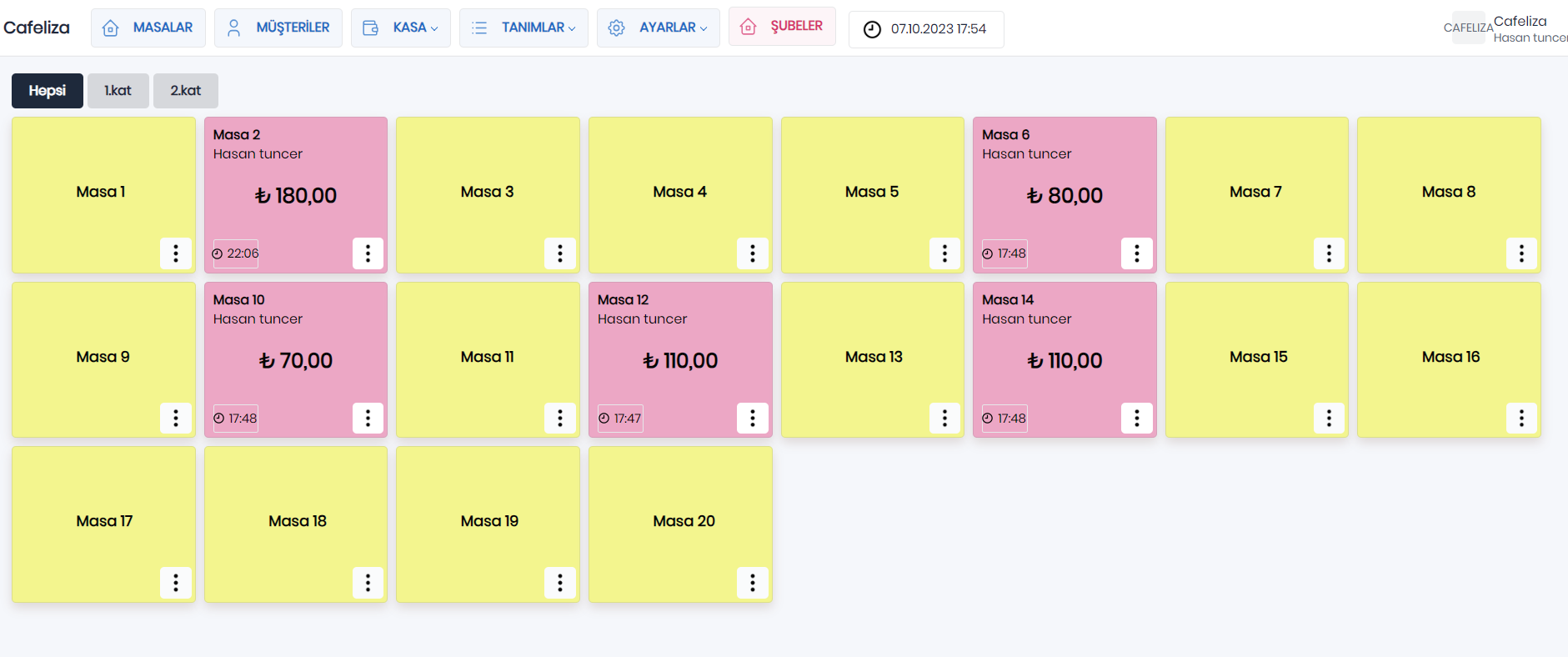Switch to the 2.kat tab
The image size is (1568, 657).
click(x=186, y=91)
